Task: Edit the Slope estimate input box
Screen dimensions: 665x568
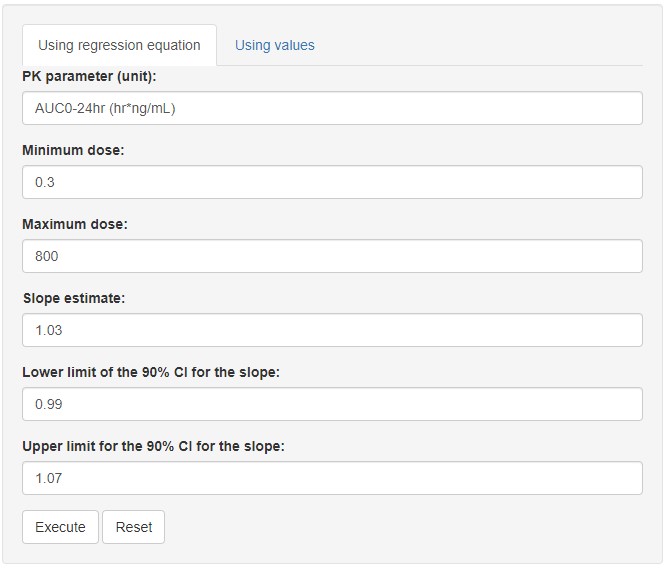Action: point(332,330)
